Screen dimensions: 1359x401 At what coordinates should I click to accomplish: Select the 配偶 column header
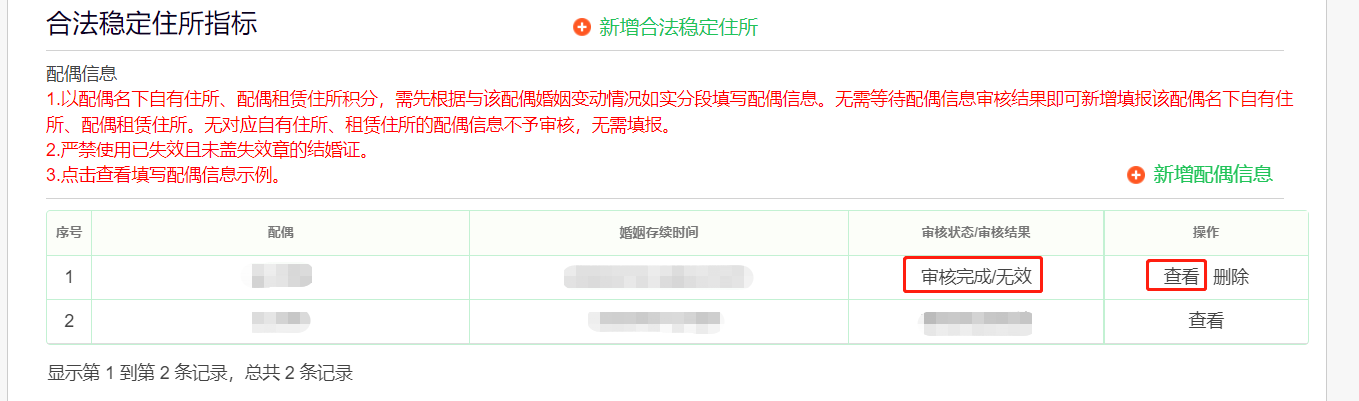(x=280, y=232)
